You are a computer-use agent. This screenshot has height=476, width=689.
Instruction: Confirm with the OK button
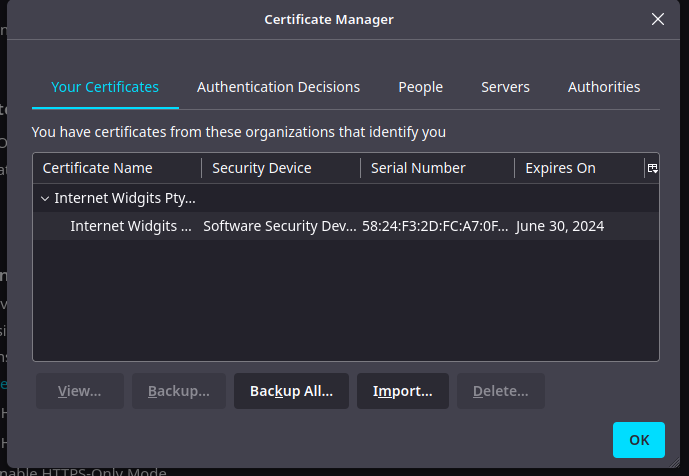639,440
